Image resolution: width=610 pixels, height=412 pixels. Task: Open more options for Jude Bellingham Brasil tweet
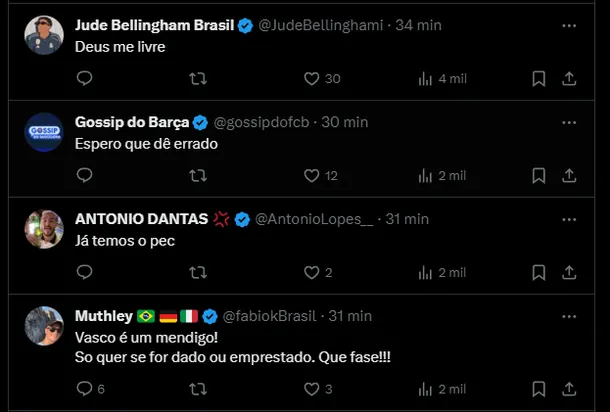tap(569, 26)
